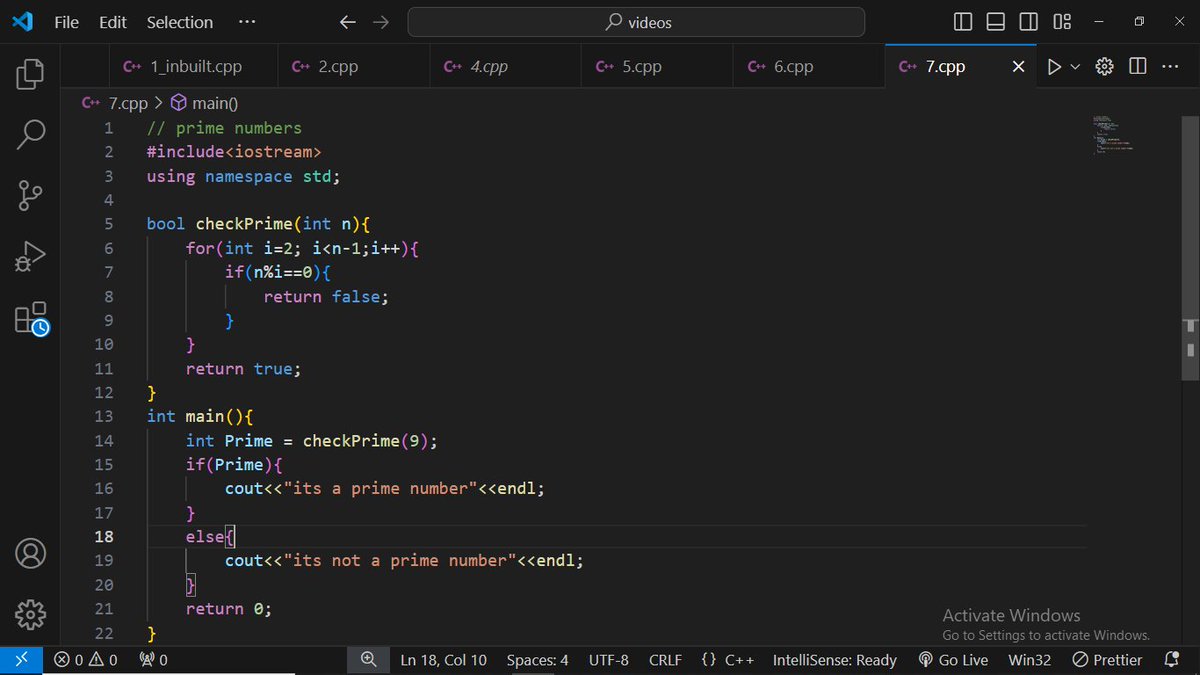This screenshot has width=1200, height=675.
Task: Click the Prettier status item
Action: click(1107, 660)
